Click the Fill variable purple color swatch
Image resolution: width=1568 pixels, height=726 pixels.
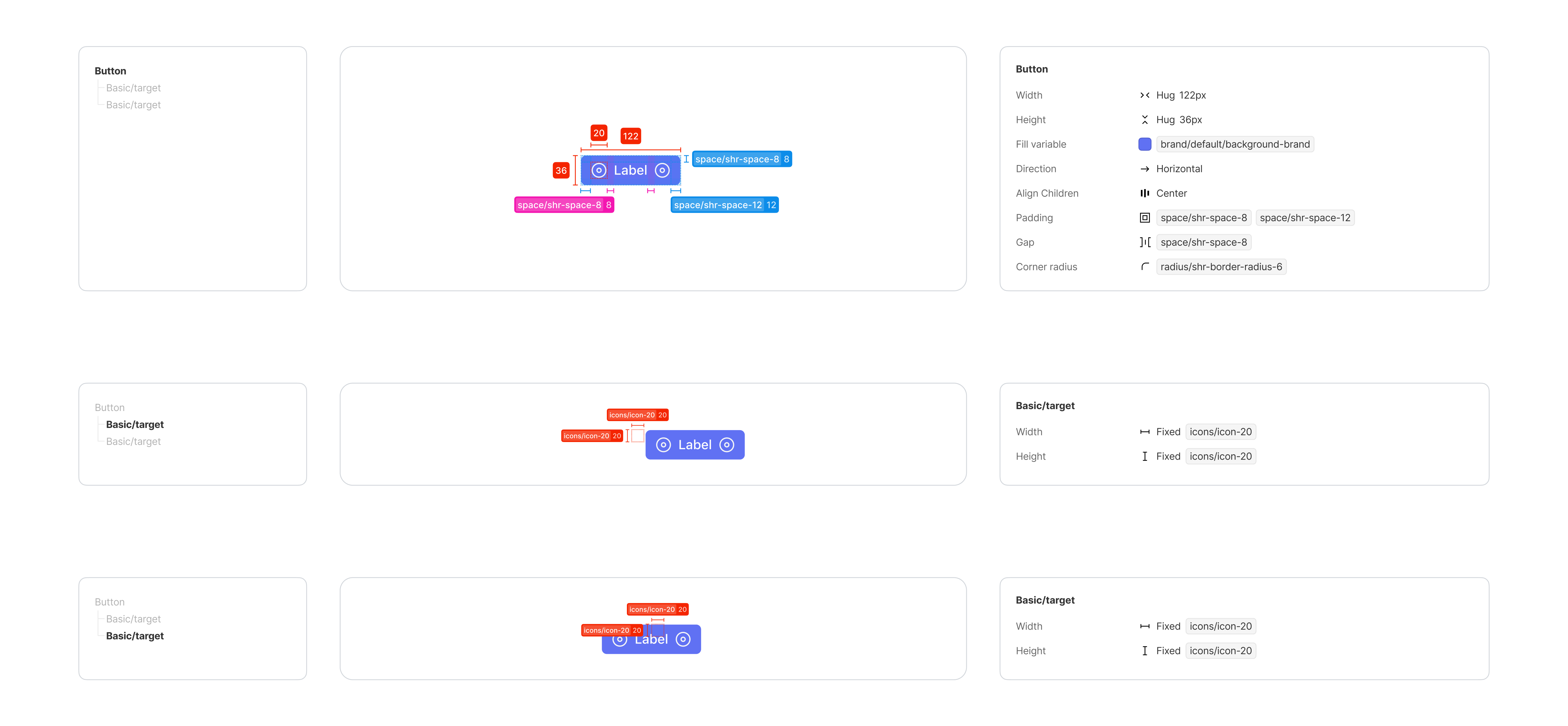click(x=1144, y=144)
